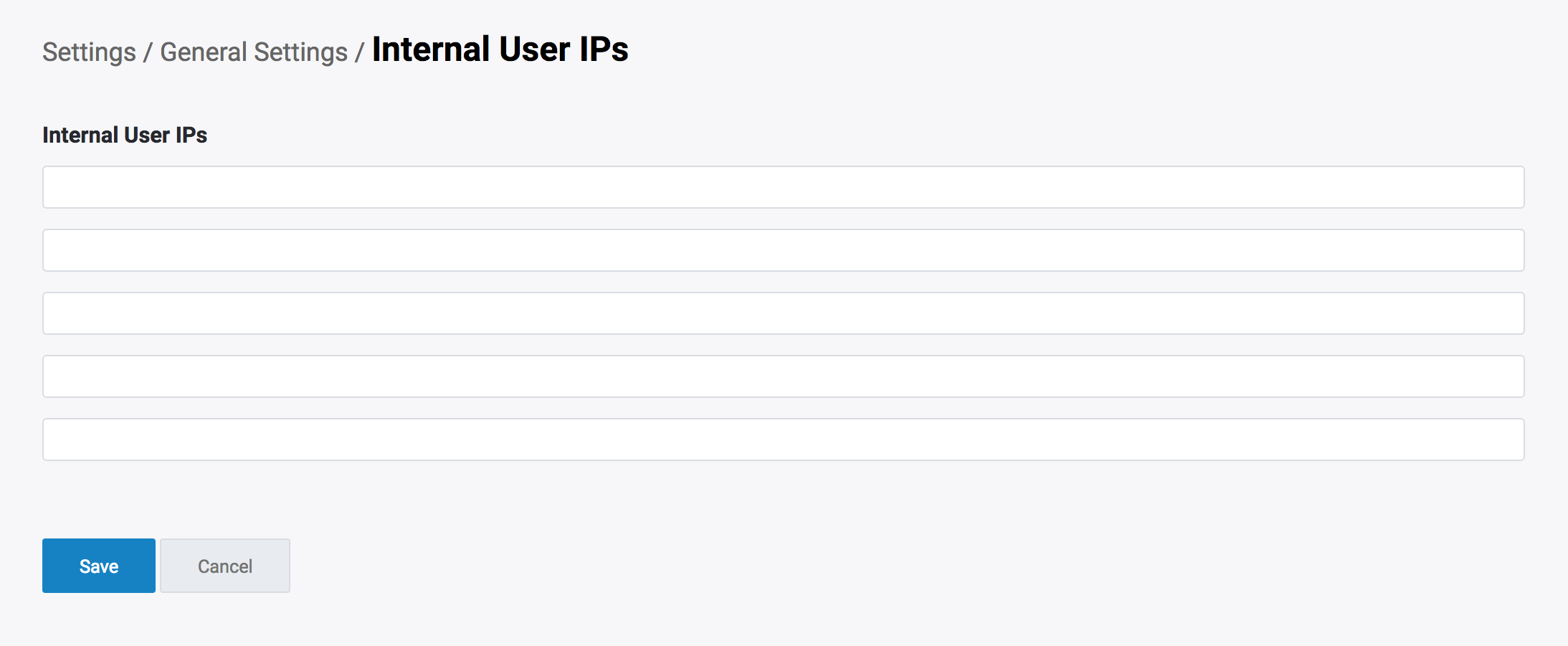Click the slash after General Settings
Viewport: 1568px width, 646px height.
click(x=359, y=52)
